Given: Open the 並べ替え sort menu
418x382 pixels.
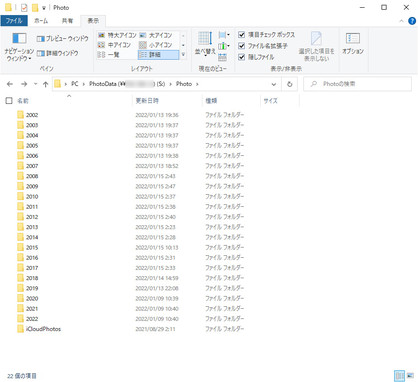Looking at the screenshot, I should tap(205, 44).
